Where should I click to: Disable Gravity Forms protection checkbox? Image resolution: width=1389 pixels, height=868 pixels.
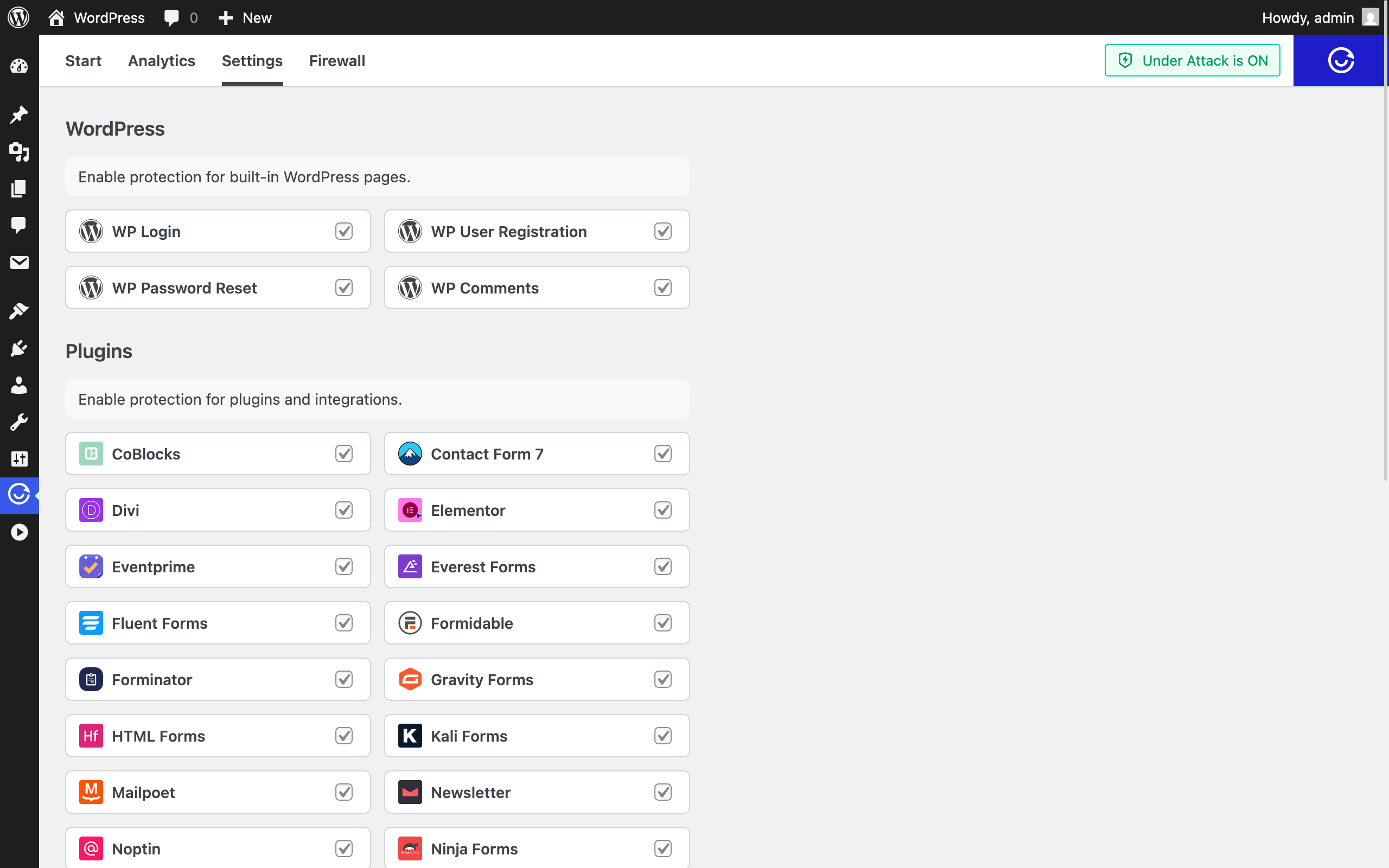[x=663, y=679]
